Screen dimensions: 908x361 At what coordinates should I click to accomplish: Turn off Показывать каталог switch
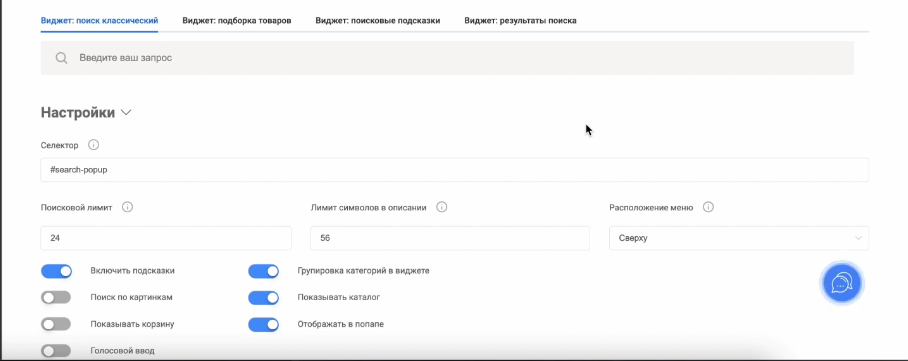click(x=263, y=298)
